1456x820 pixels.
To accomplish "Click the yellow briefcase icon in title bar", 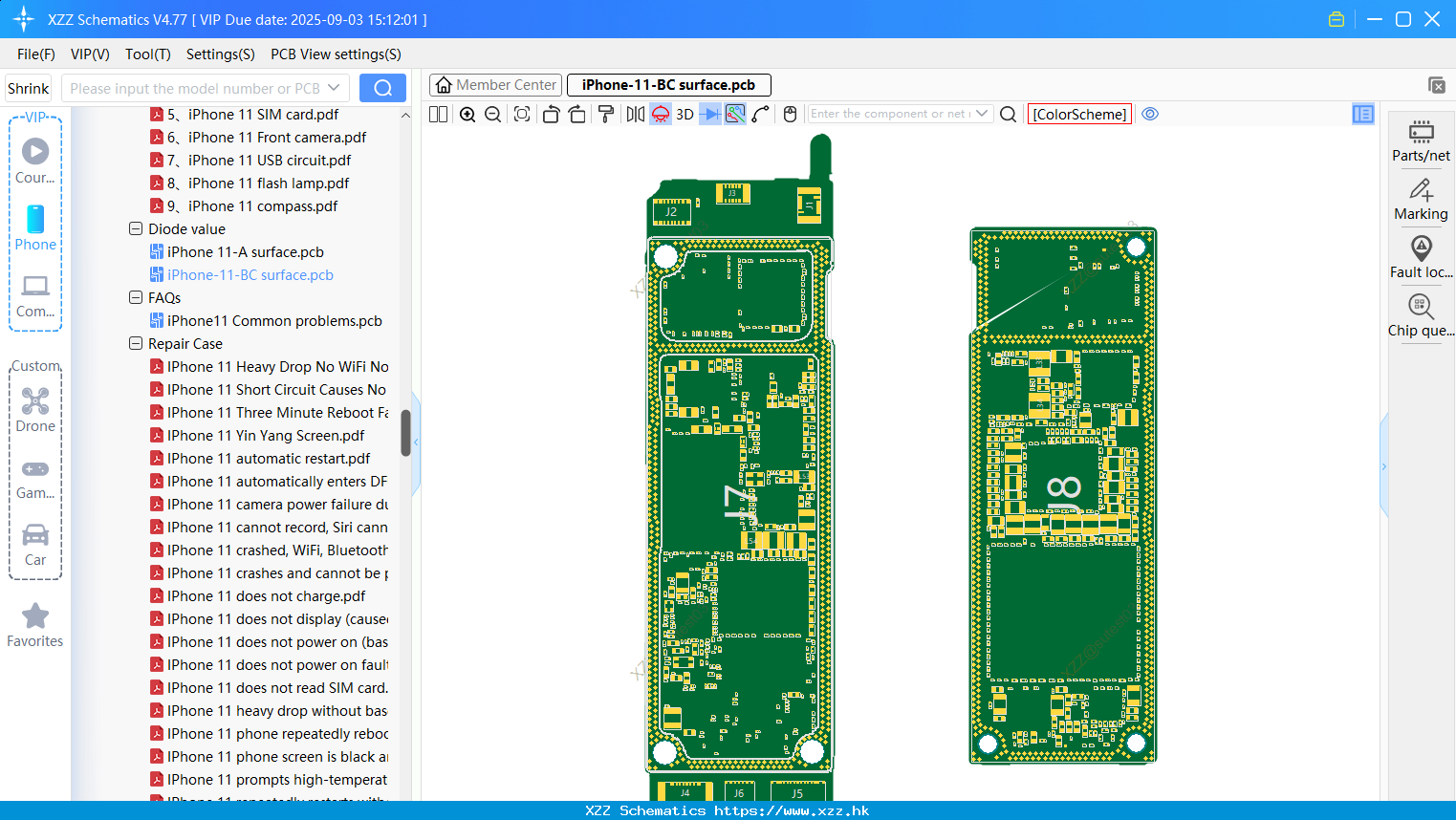I will [x=1336, y=19].
